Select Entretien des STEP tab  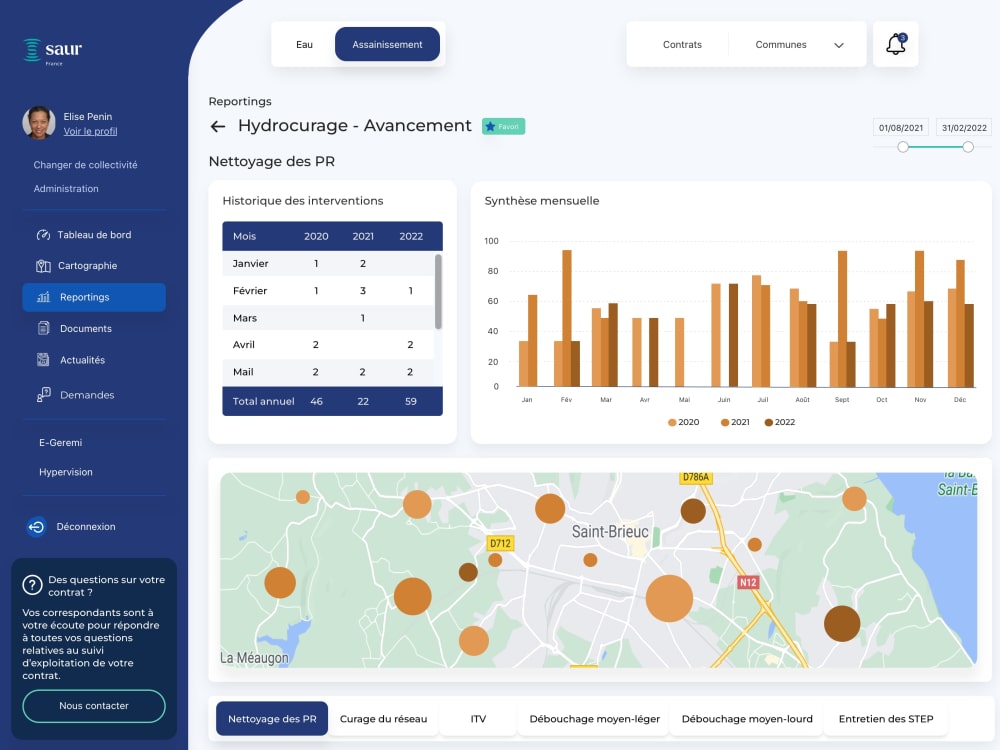pos(886,719)
